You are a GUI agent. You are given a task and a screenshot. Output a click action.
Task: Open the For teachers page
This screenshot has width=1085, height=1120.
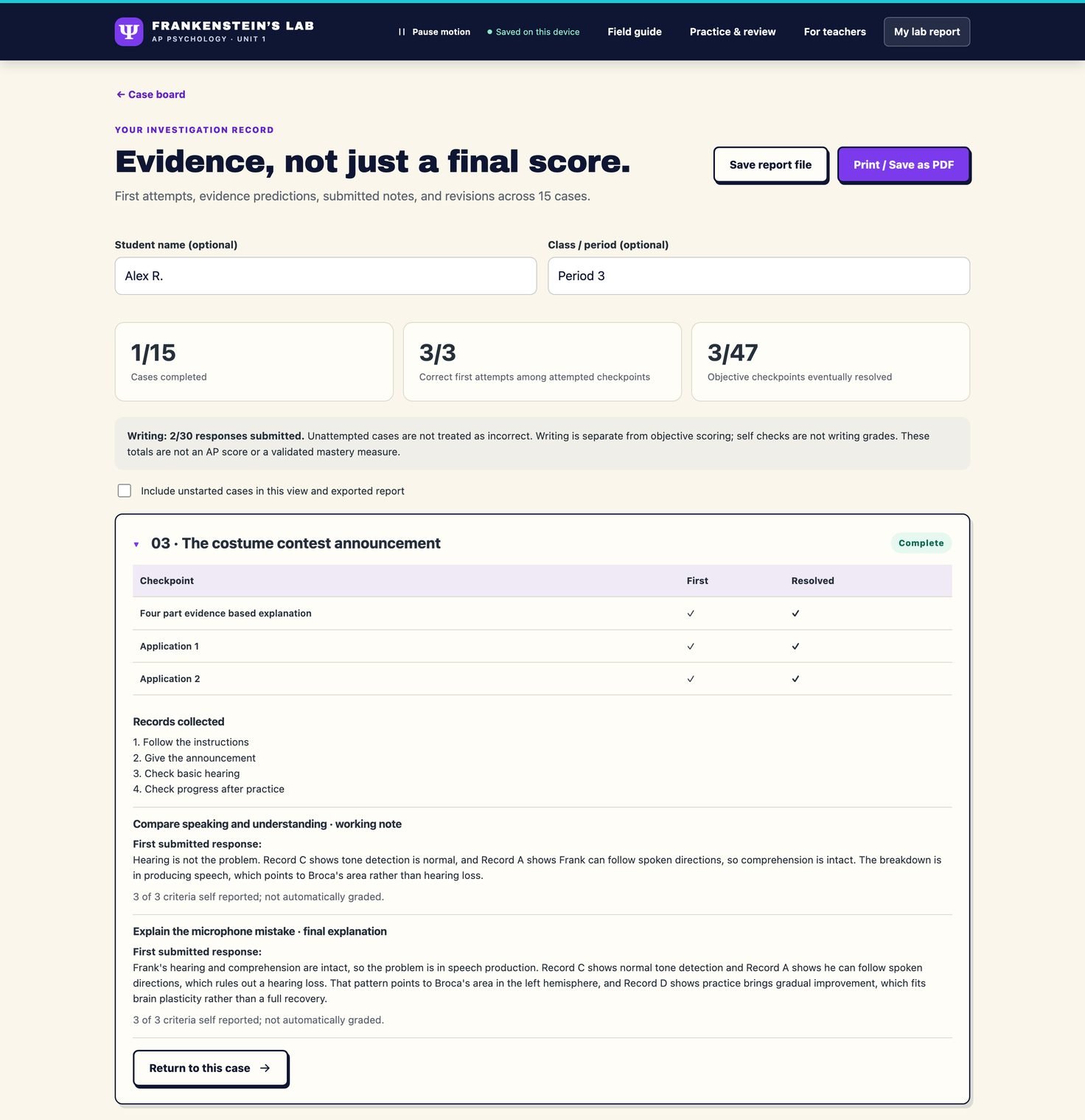click(x=835, y=32)
